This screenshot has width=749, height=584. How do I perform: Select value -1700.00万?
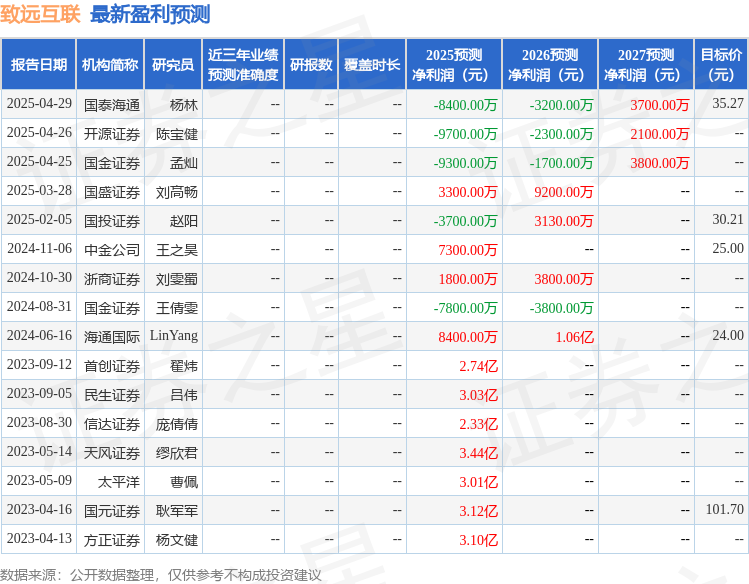click(561, 163)
